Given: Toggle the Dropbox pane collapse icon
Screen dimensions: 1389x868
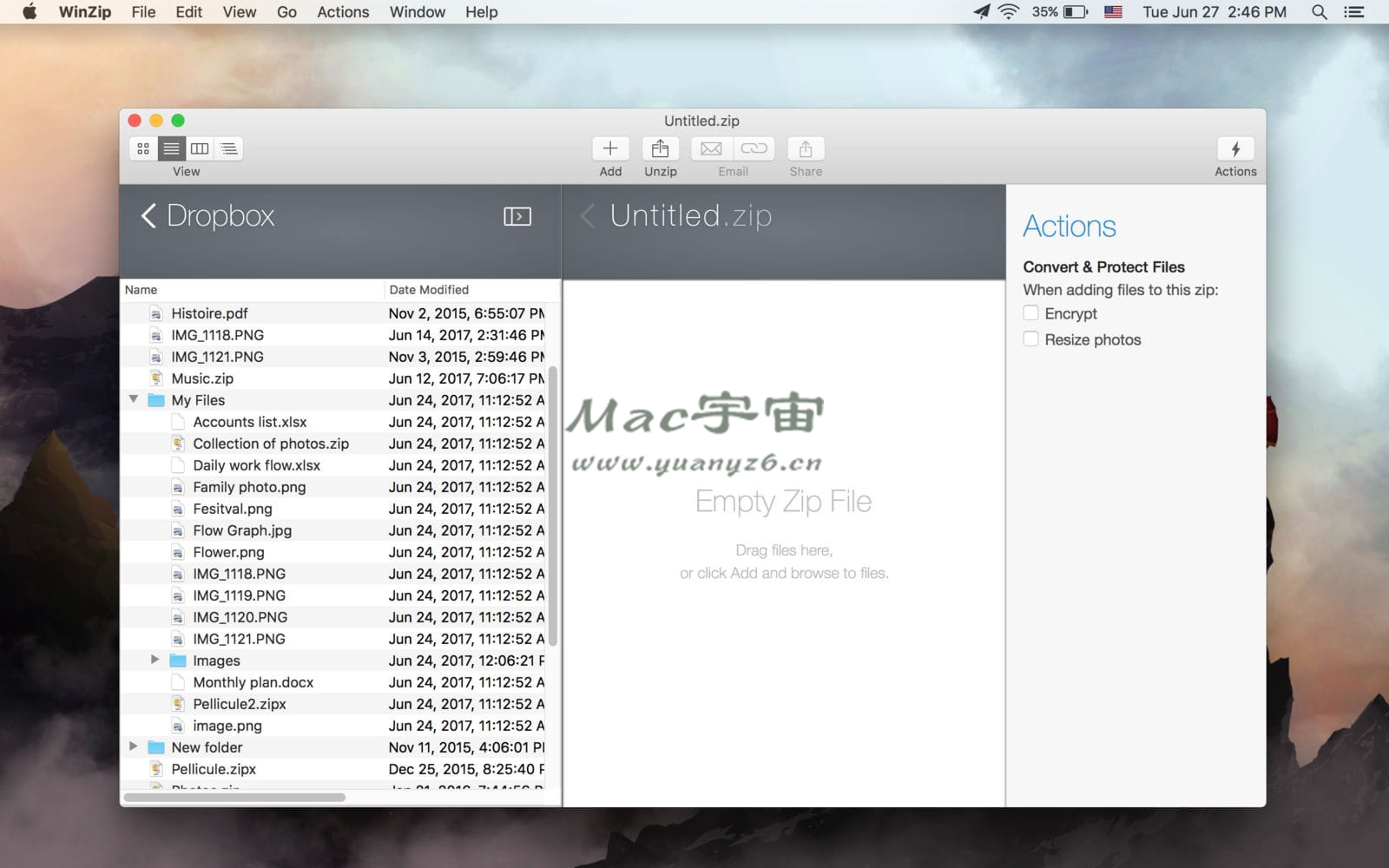Looking at the screenshot, I should pos(517,216).
